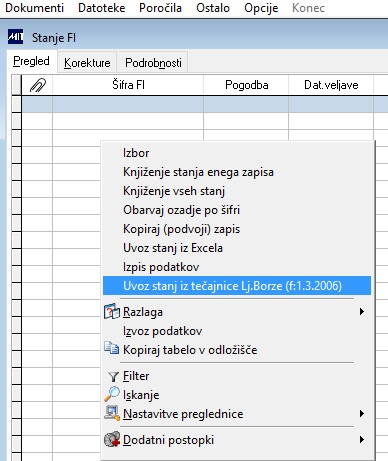Open Dodatni postopki entry
The height and width of the screenshot is (461, 388).
237,440
